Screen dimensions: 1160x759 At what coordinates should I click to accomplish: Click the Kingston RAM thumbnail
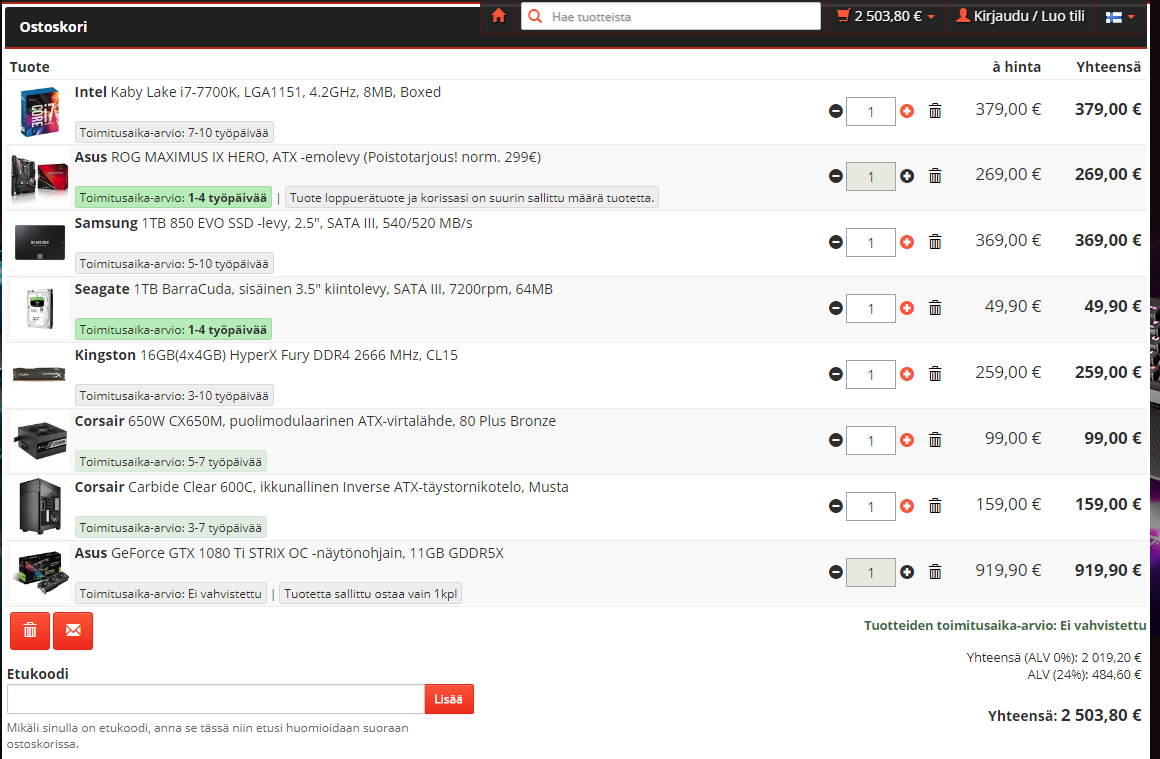tap(40, 374)
